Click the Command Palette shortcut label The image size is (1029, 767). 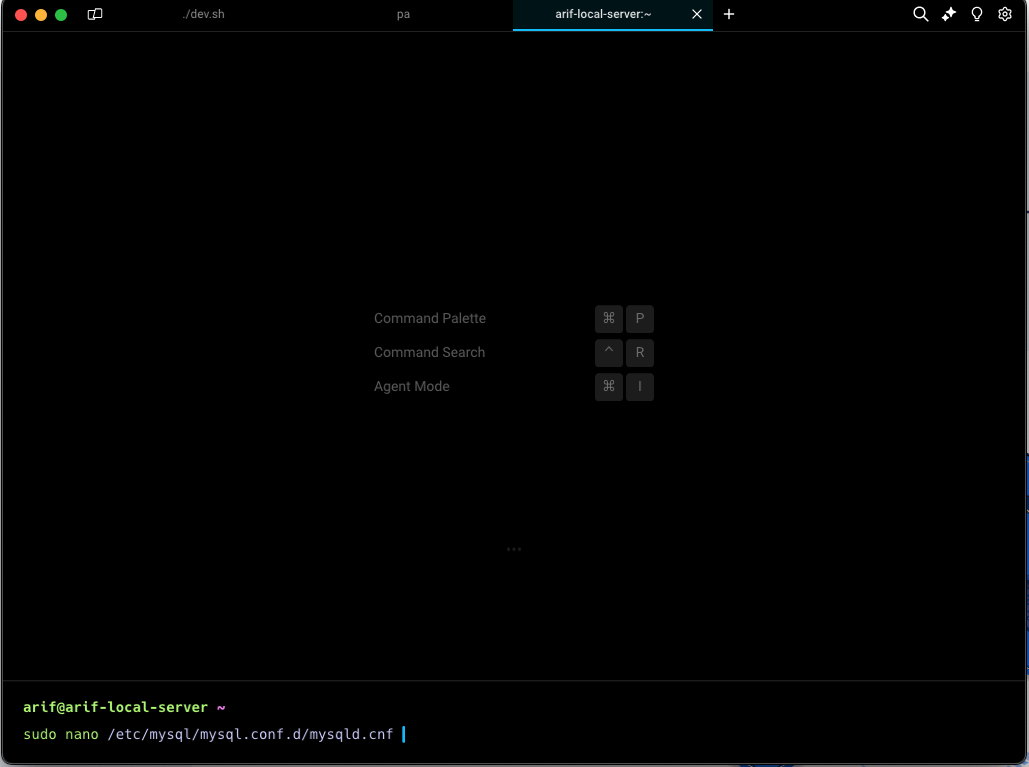430,318
